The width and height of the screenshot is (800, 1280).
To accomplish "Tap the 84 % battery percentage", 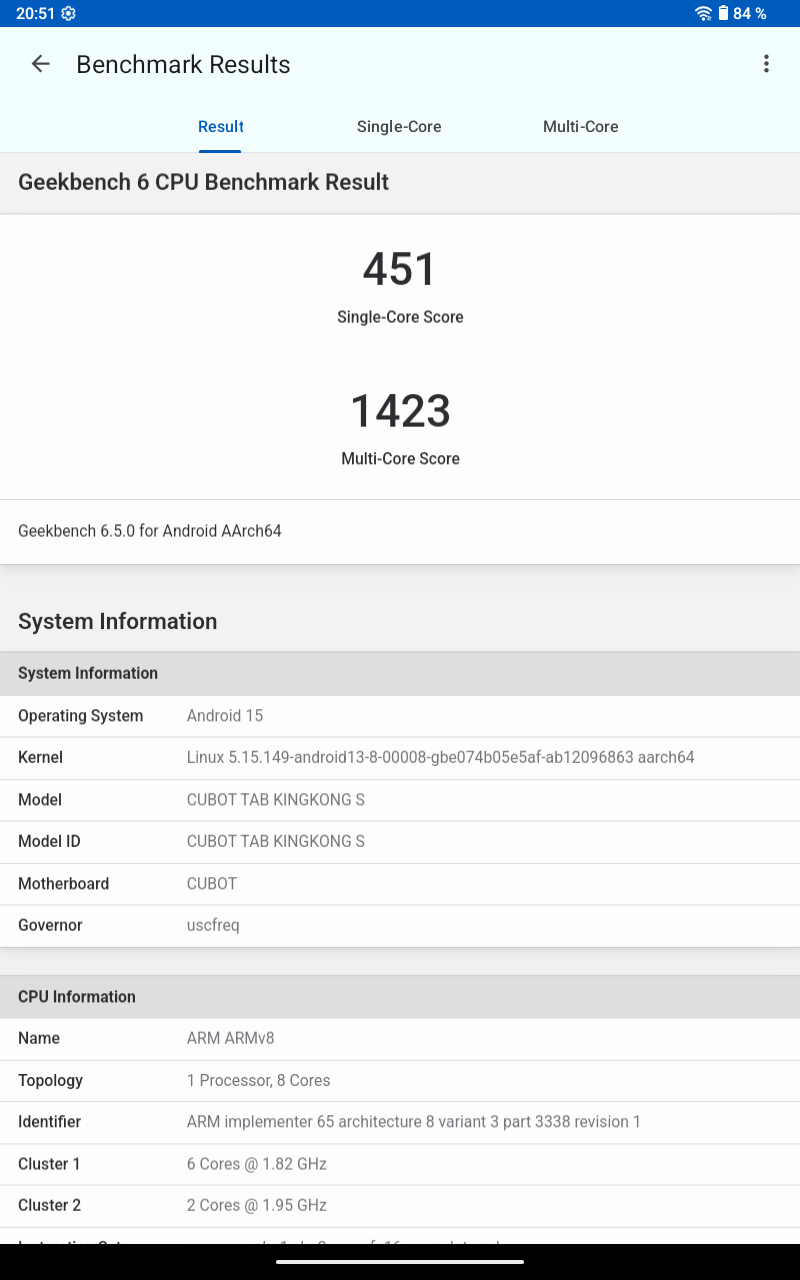I will click(x=750, y=13).
